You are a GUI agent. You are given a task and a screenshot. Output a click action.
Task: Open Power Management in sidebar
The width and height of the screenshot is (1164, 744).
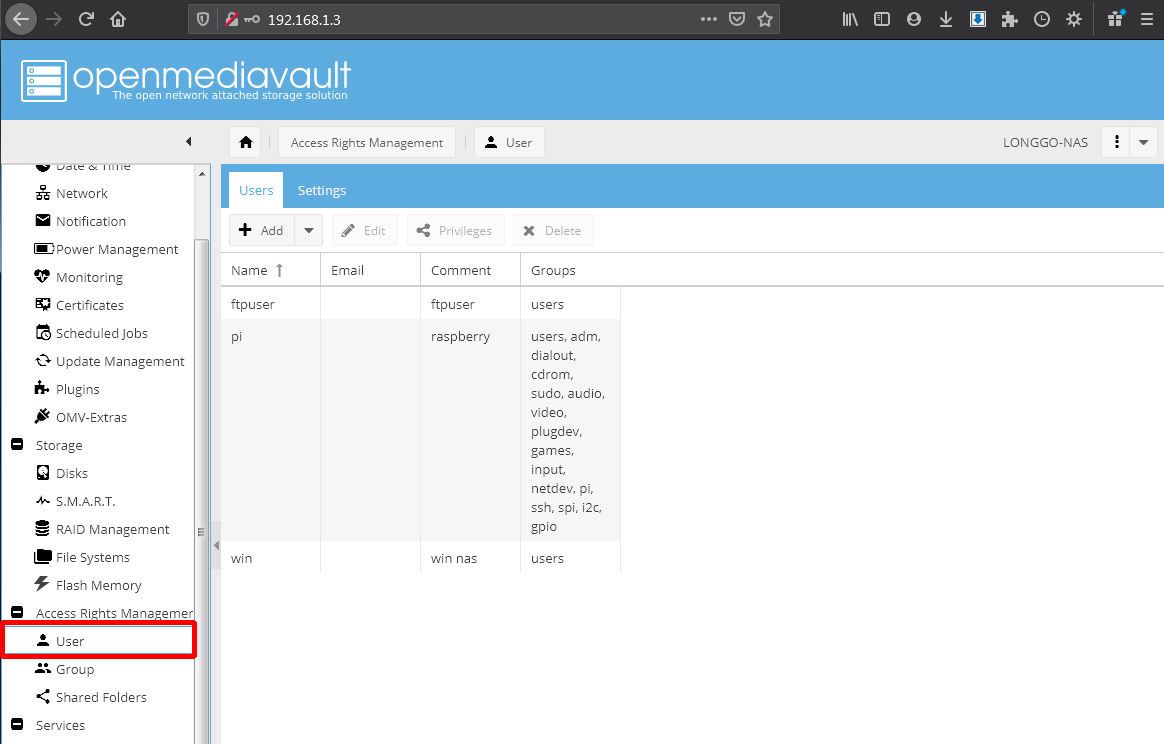point(117,249)
